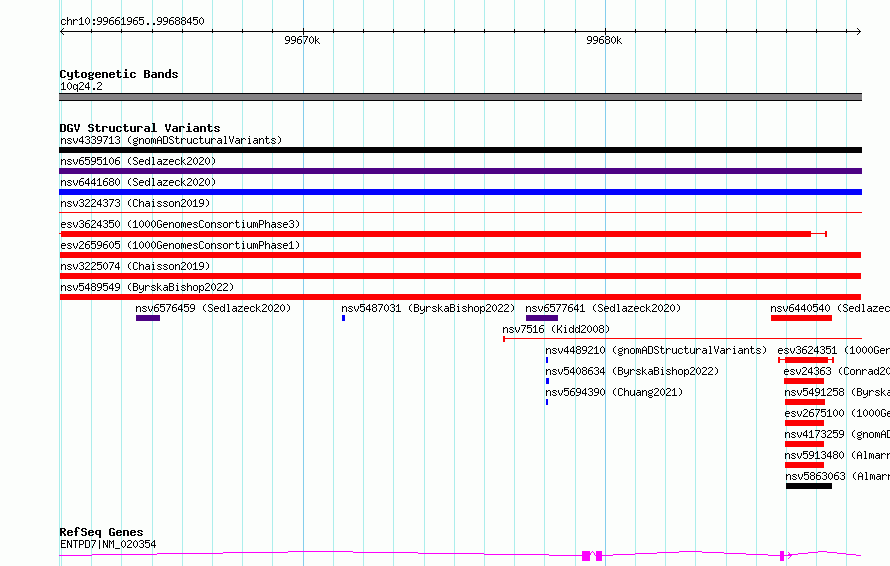The width and height of the screenshot is (890, 566).
Task: Click the DGV Structural Variants track title
Action: pos(140,128)
